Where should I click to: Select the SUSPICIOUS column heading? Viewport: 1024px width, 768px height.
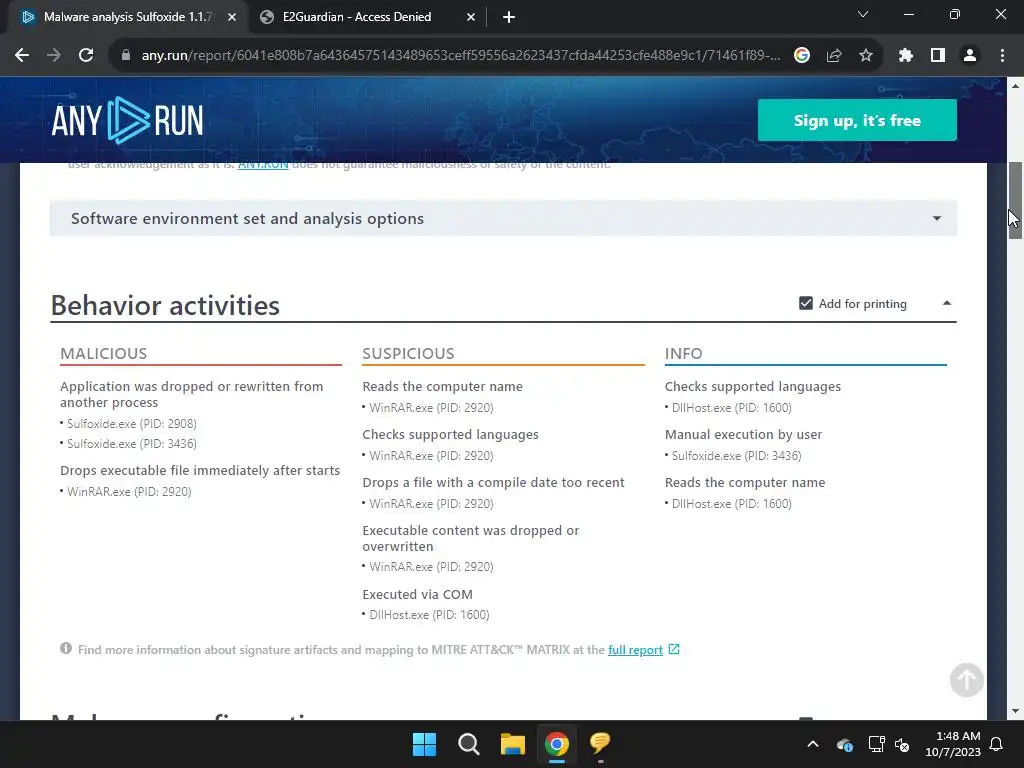click(x=408, y=353)
